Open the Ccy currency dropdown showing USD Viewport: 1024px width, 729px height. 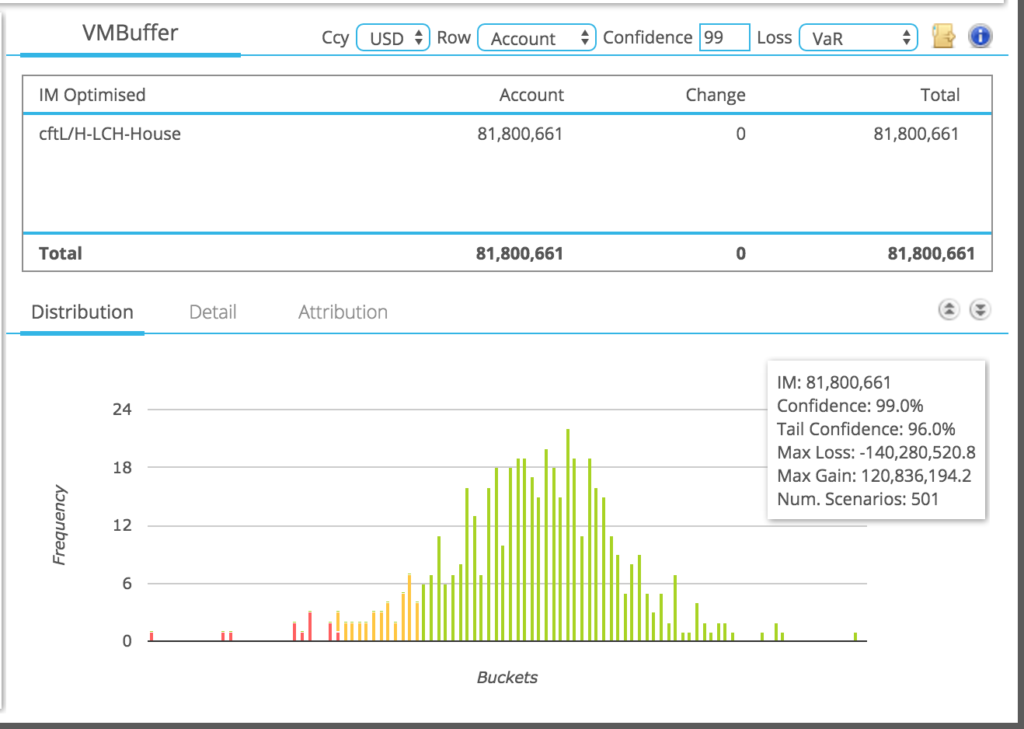[x=393, y=38]
